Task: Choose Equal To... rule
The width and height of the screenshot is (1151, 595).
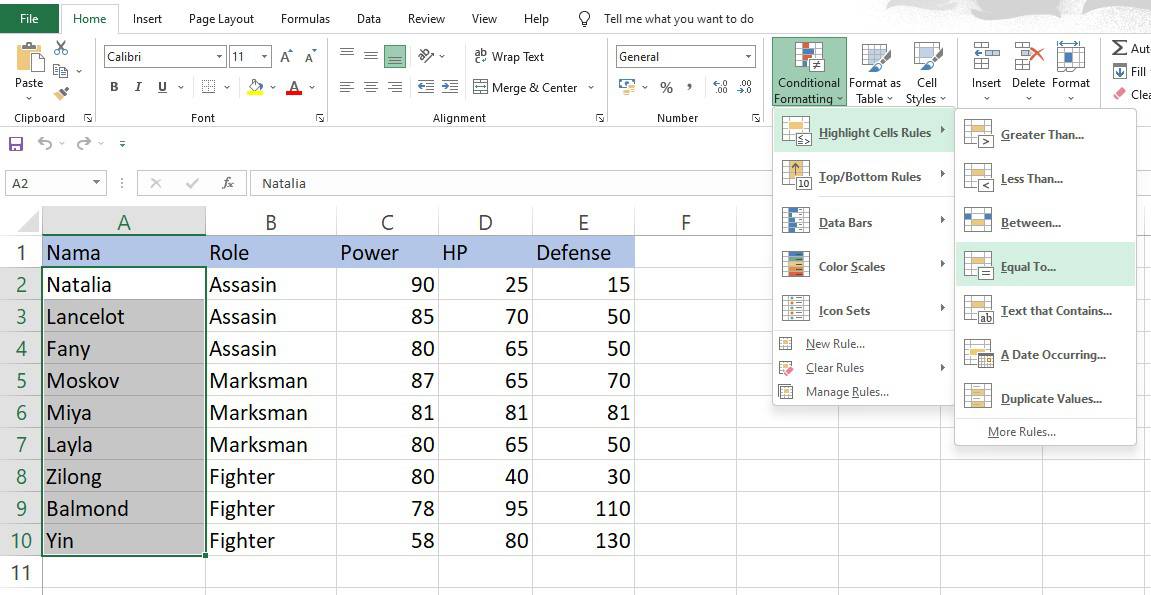Action: click(1045, 267)
